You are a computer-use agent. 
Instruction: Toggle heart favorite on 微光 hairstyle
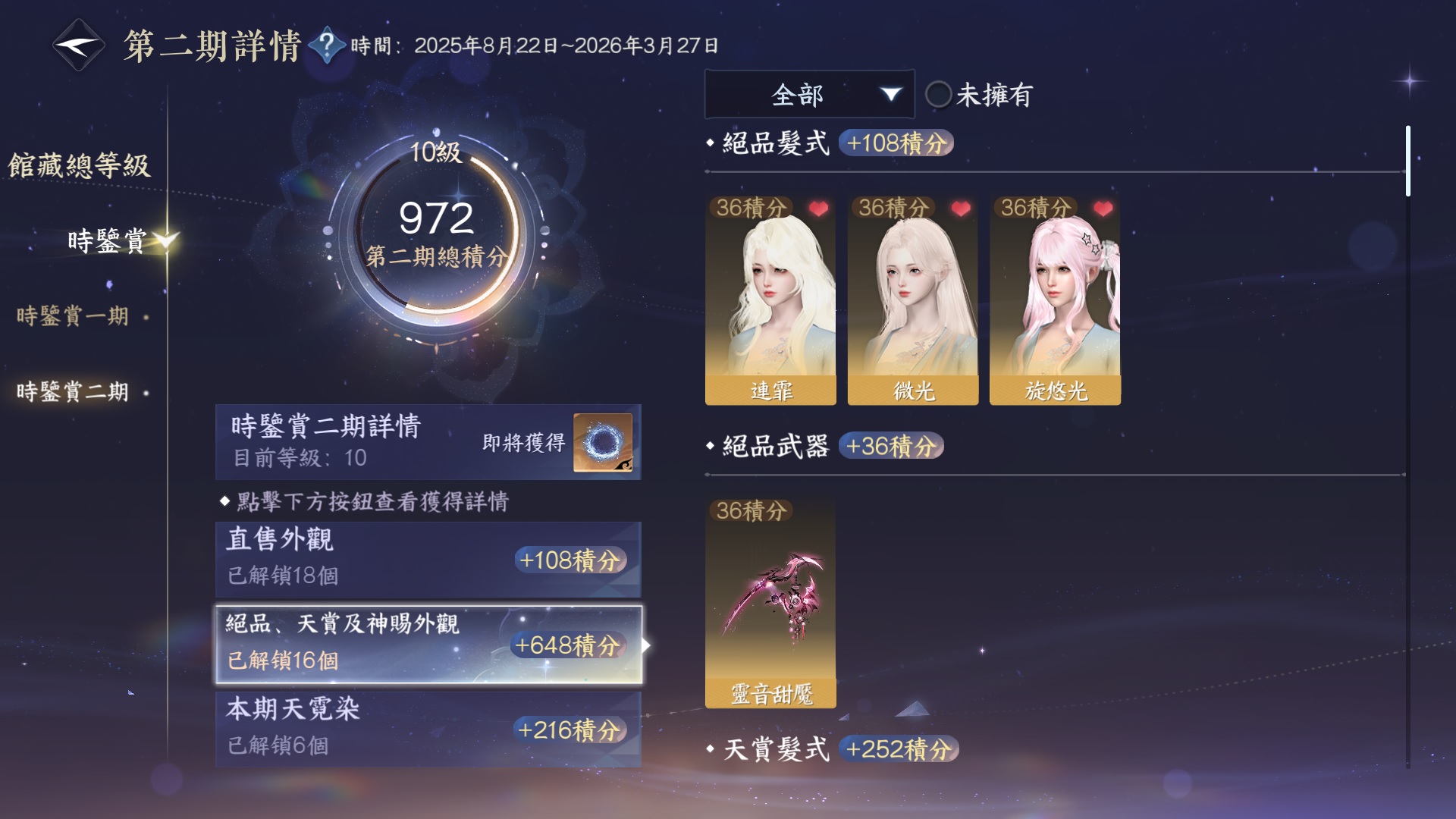click(961, 208)
